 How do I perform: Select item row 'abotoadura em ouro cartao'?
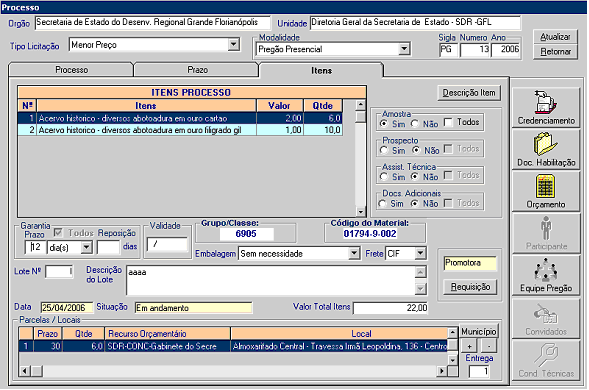point(180,118)
